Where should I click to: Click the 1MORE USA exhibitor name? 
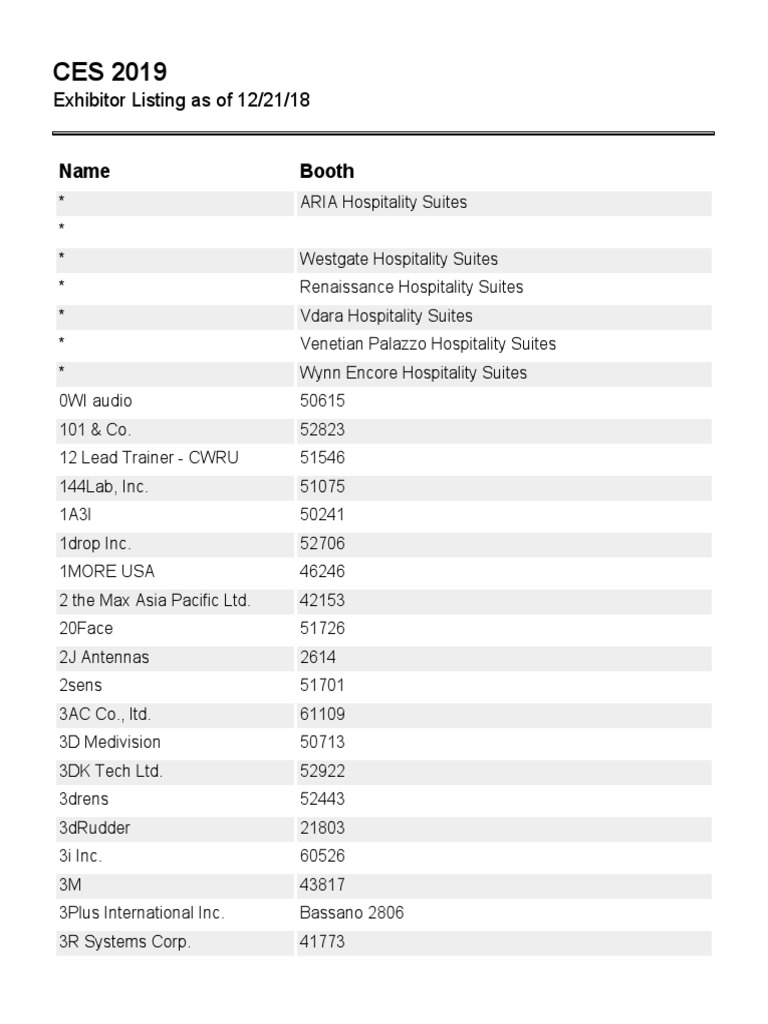click(107, 572)
